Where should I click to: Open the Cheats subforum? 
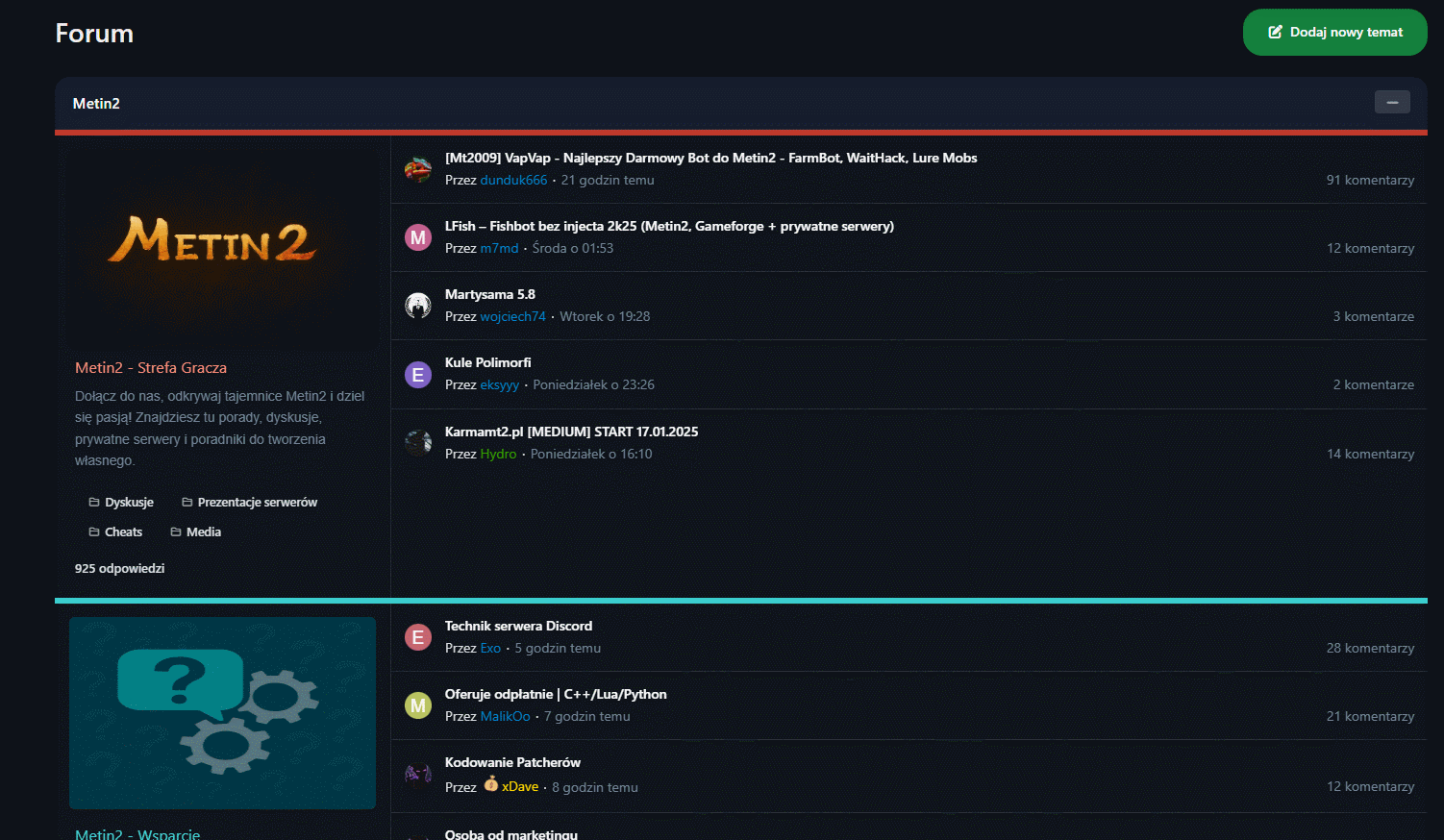[x=123, y=532]
